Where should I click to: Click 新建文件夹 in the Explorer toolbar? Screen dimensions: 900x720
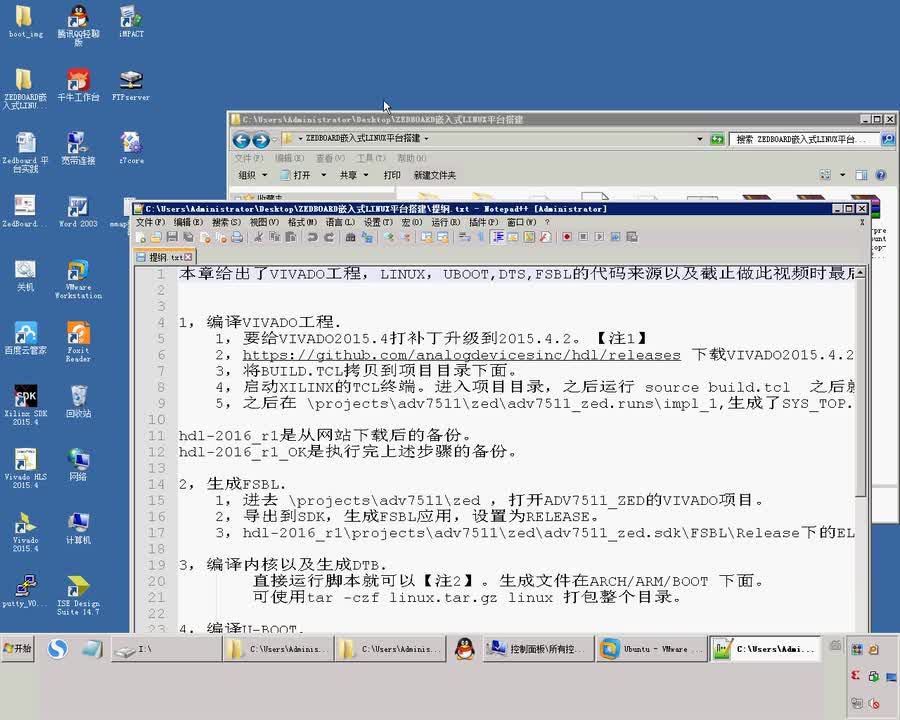coord(435,175)
